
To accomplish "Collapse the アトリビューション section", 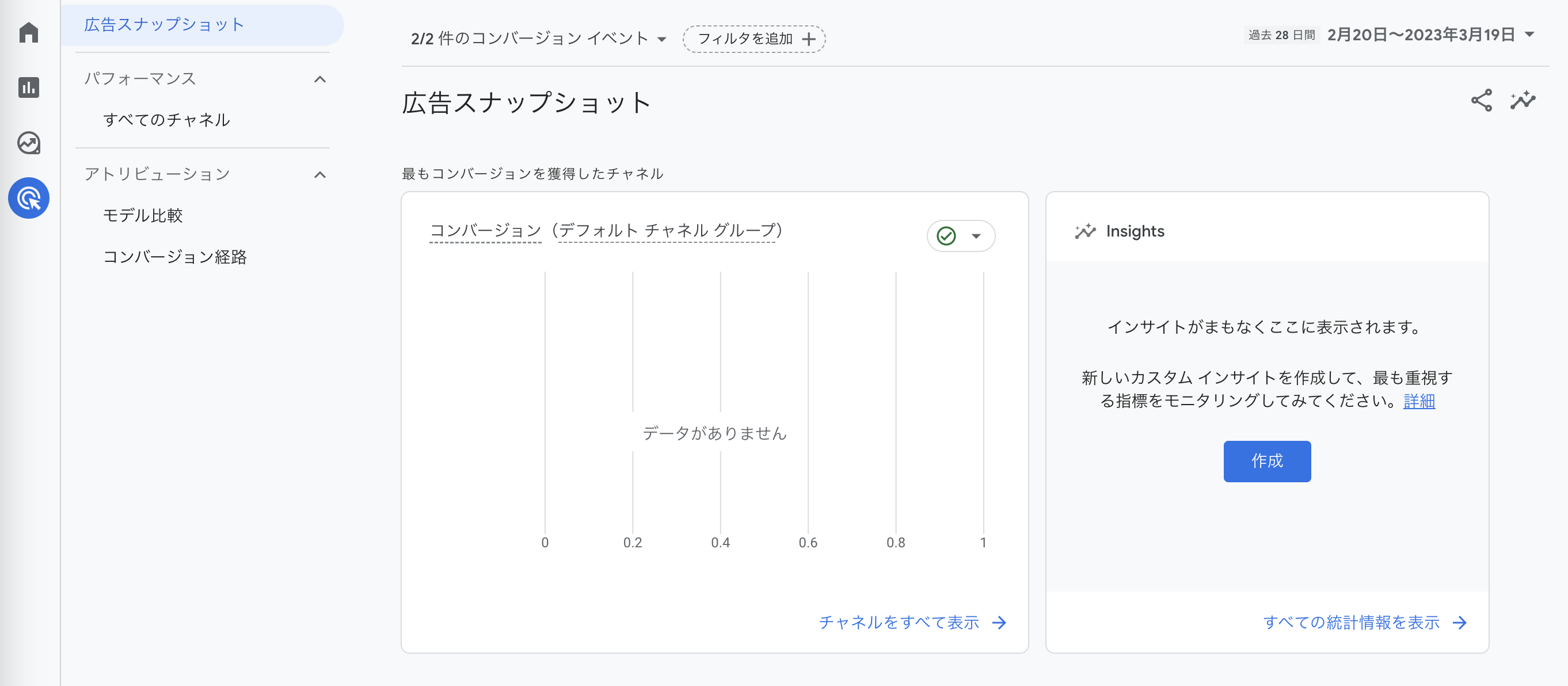I will [319, 175].
